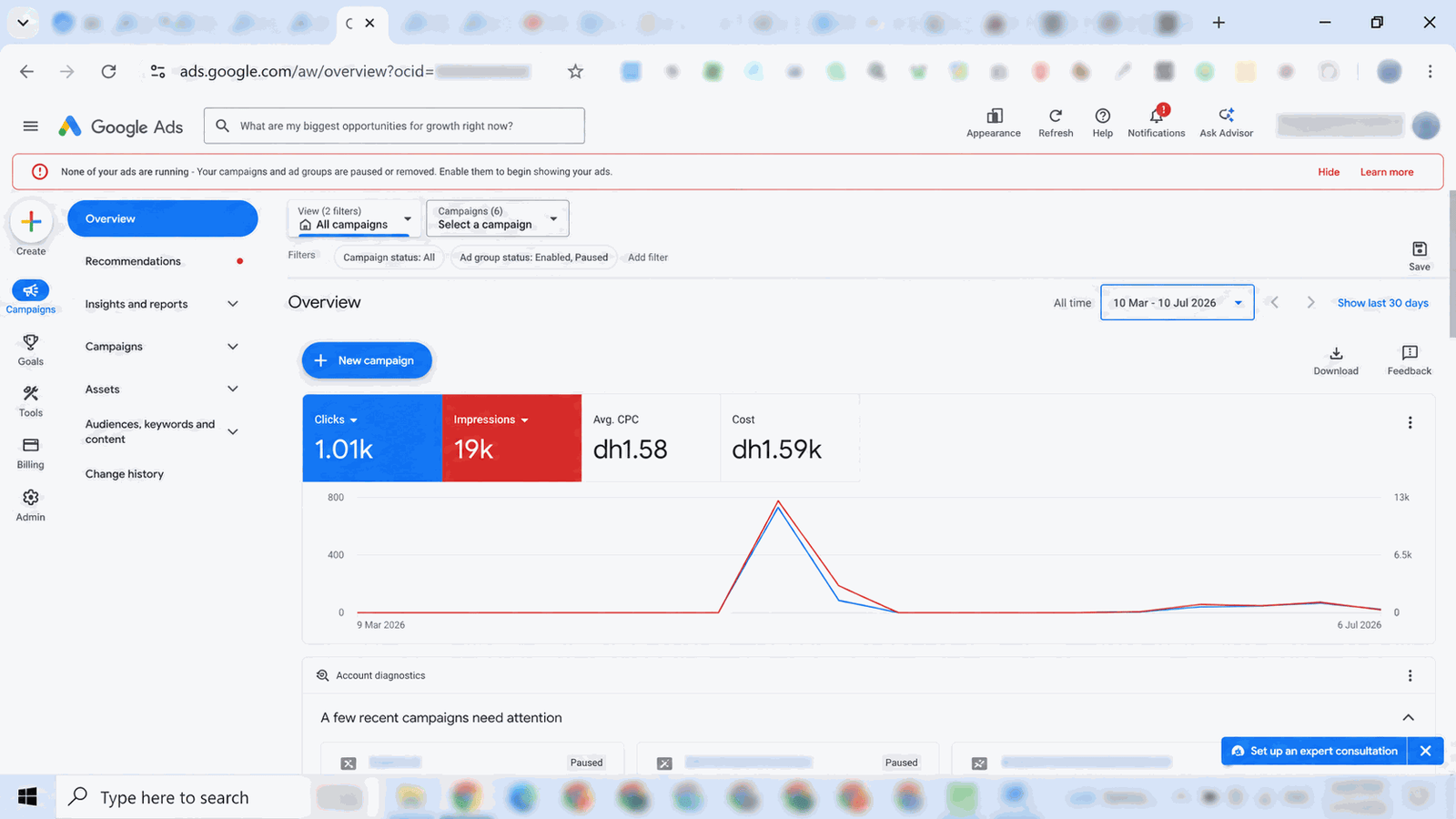Change the Impressions metric dropdown
Image resolution: width=1456 pixels, height=819 pixels.
(x=491, y=420)
